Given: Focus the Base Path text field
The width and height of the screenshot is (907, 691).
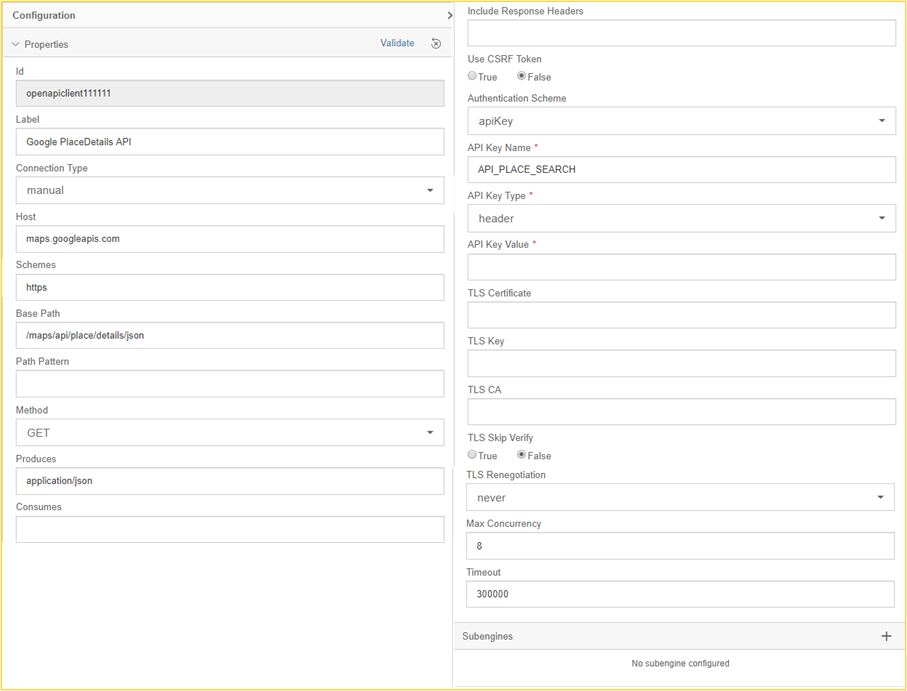Looking at the screenshot, I should click(x=229, y=335).
